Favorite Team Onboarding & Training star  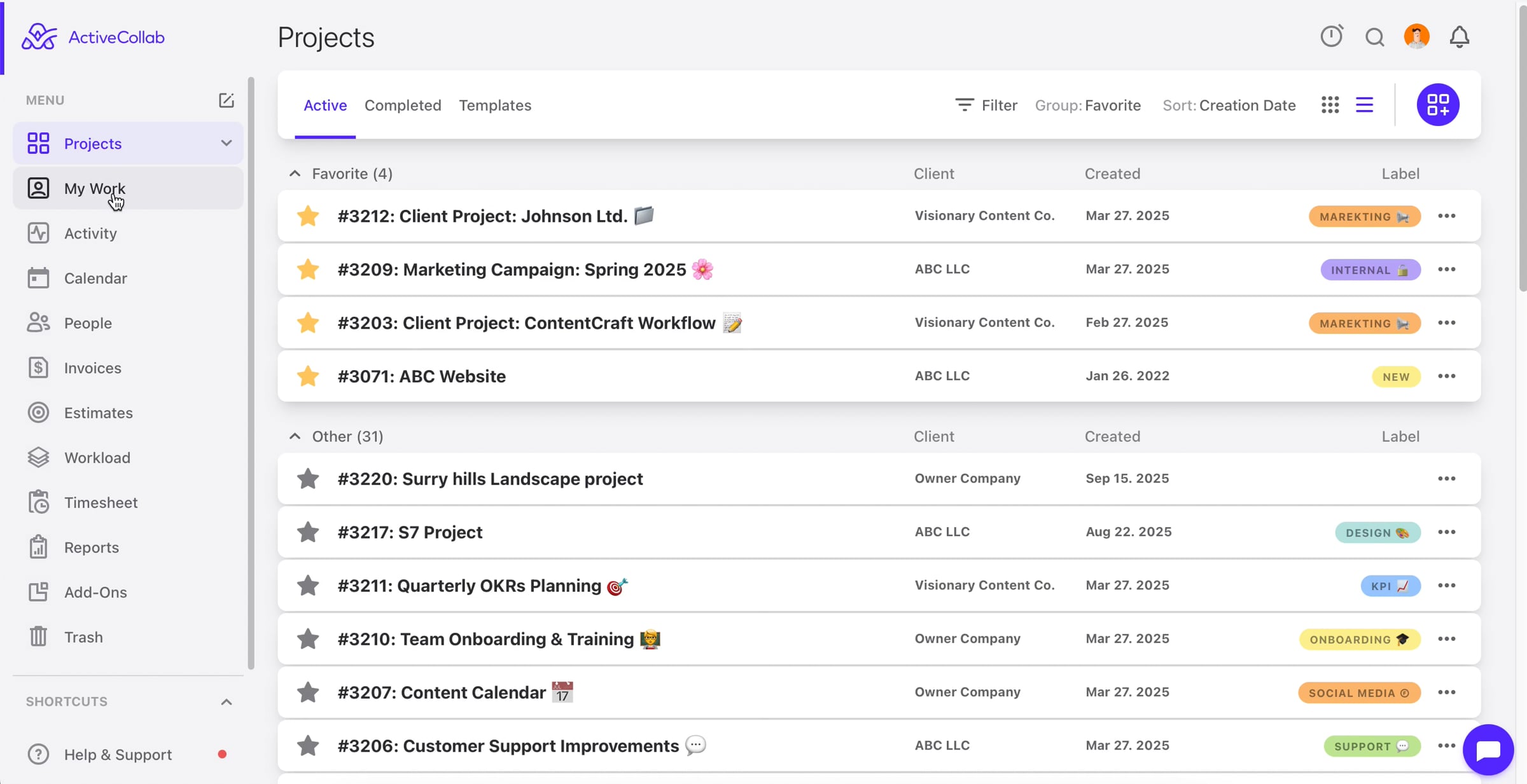coord(308,639)
